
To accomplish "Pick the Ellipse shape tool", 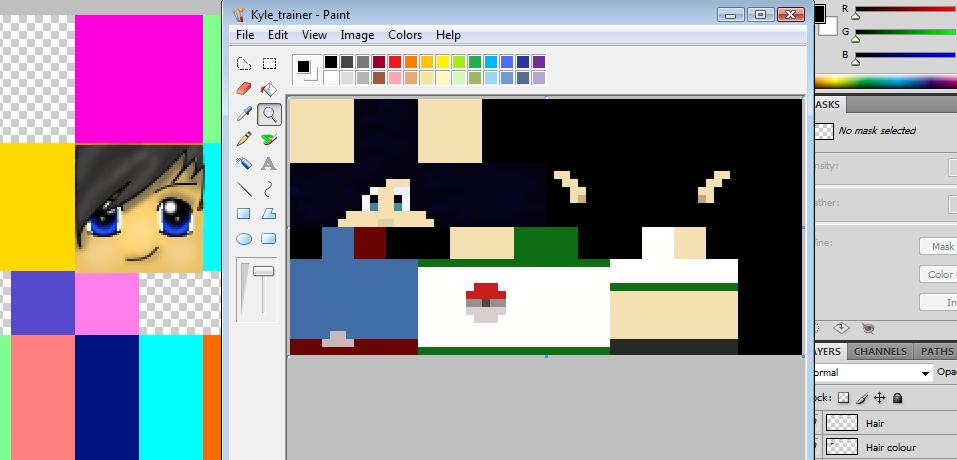I will tap(244, 239).
